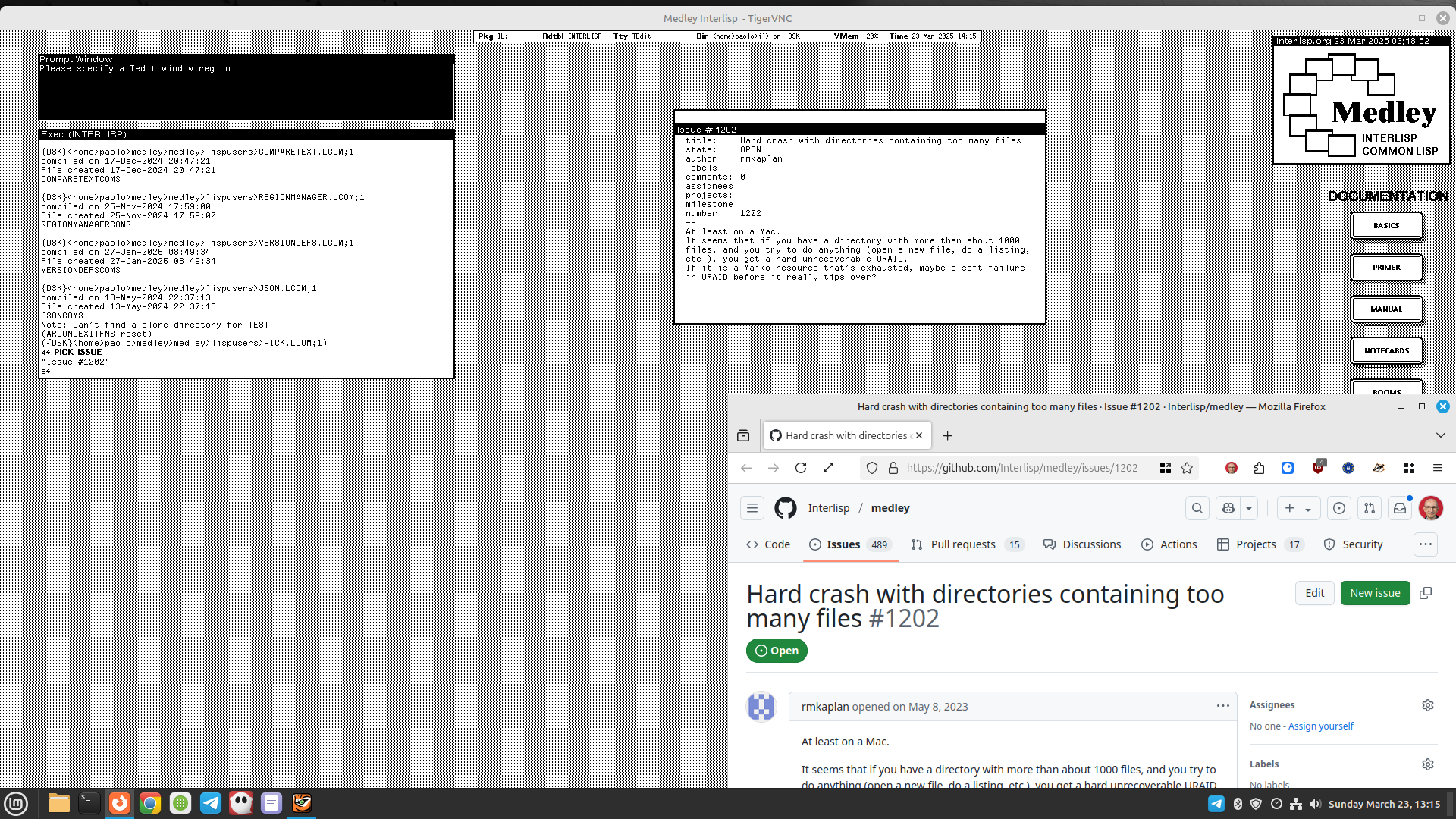Click the QR/grid icon in the address bar

tap(1166, 468)
